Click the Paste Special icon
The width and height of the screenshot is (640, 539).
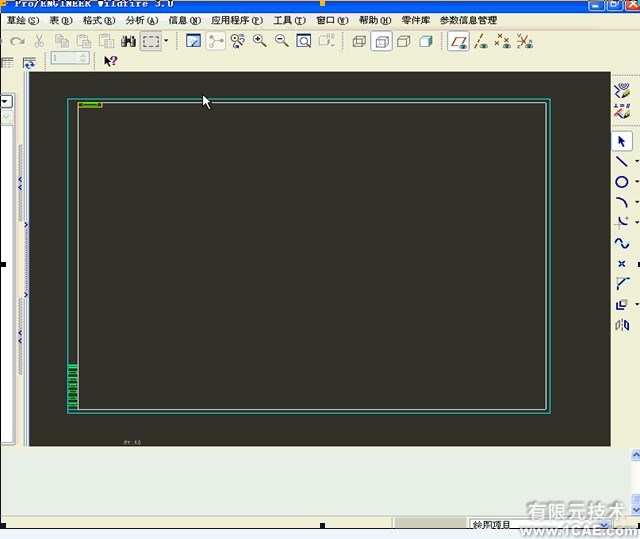(x=106, y=41)
